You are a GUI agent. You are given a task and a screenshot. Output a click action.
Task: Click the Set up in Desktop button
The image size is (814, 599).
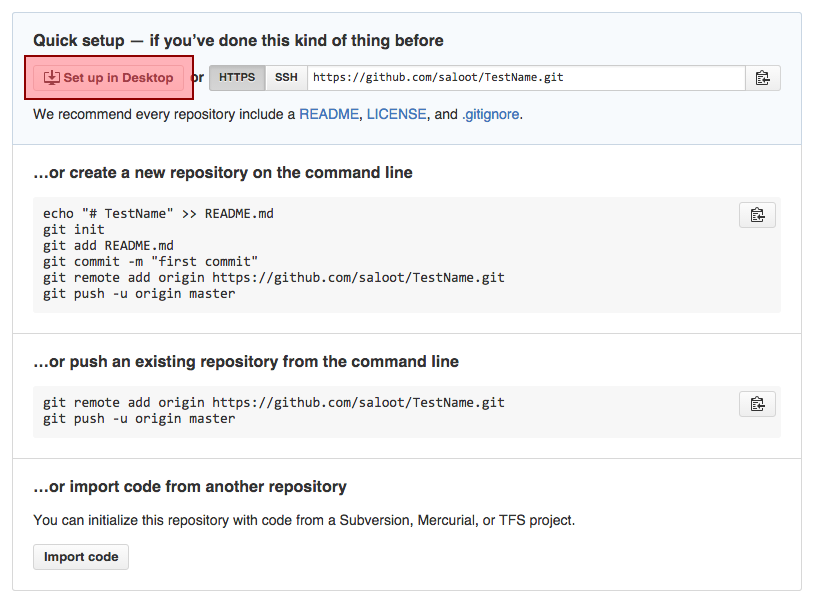tap(108, 77)
